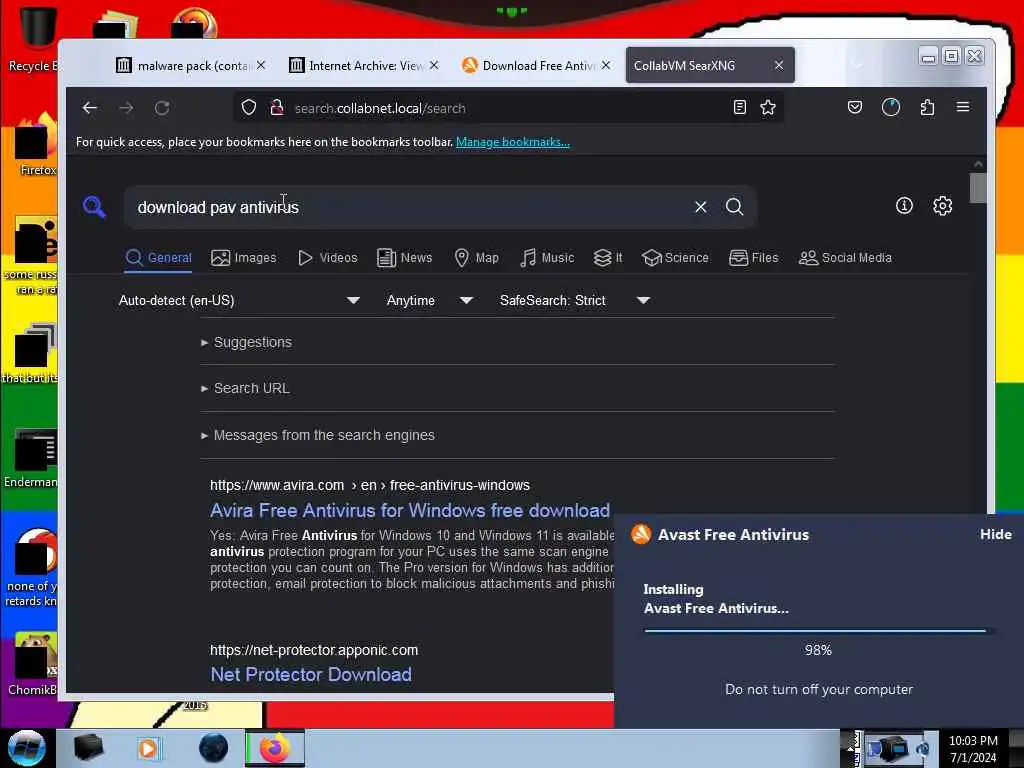
Task: Open media player taskbar icon
Action: [148, 748]
